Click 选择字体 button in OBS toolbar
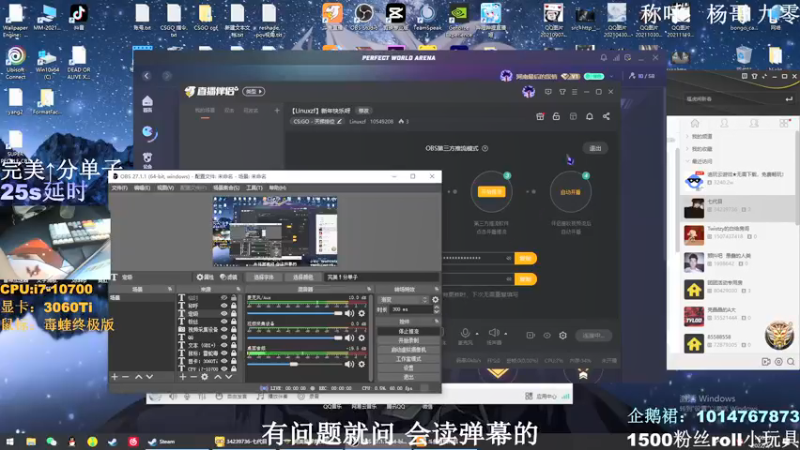This screenshot has height=450, width=800. point(263,277)
